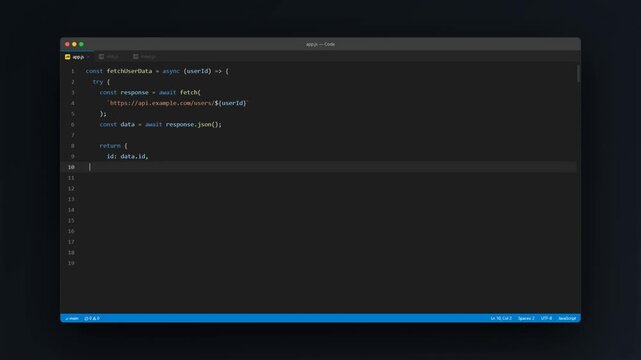Click the 'try' keyword on line 2
This screenshot has width=641, height=360.
[x=98, y=82]
